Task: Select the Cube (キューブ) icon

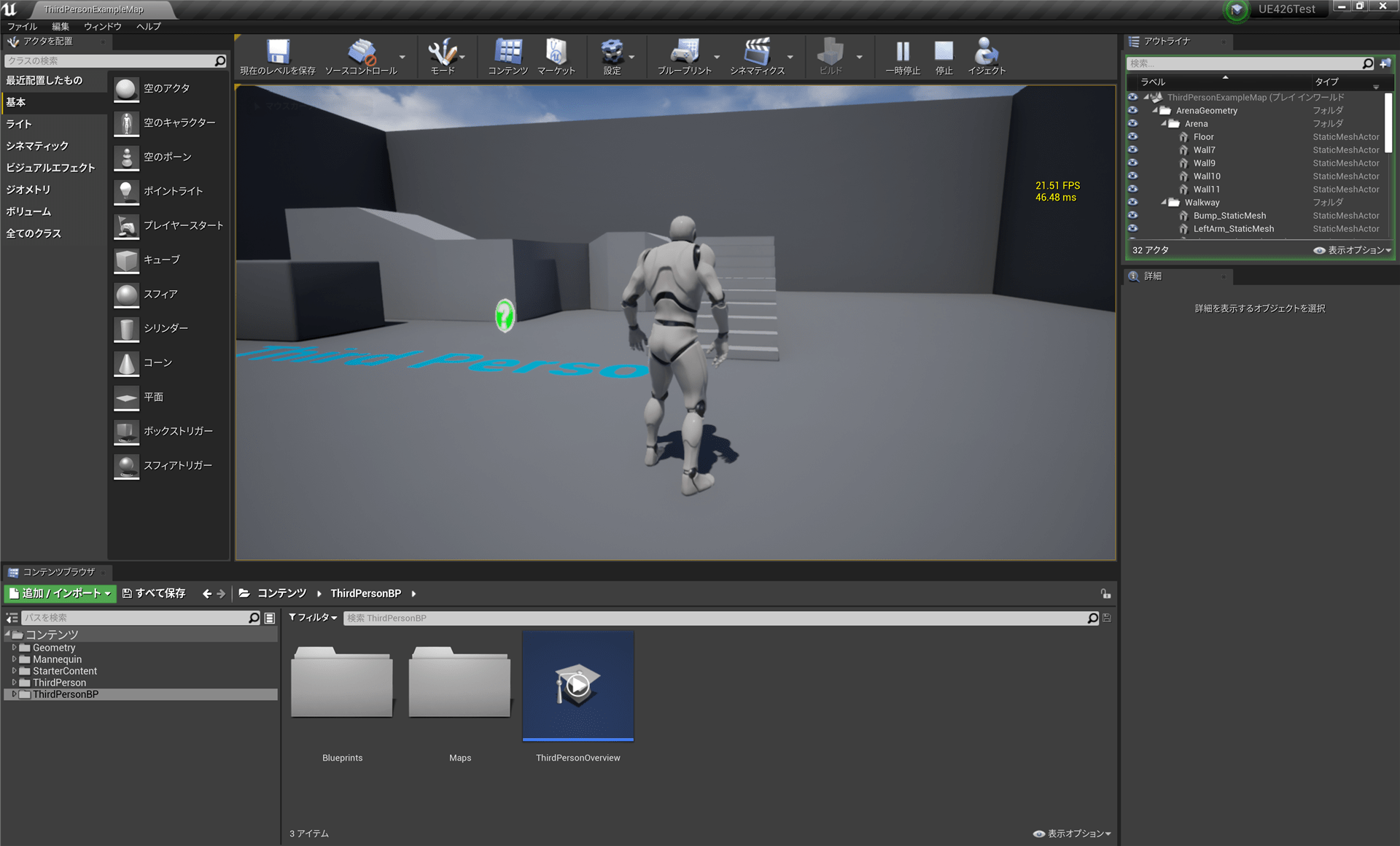Action: click(x=126, y=260)
